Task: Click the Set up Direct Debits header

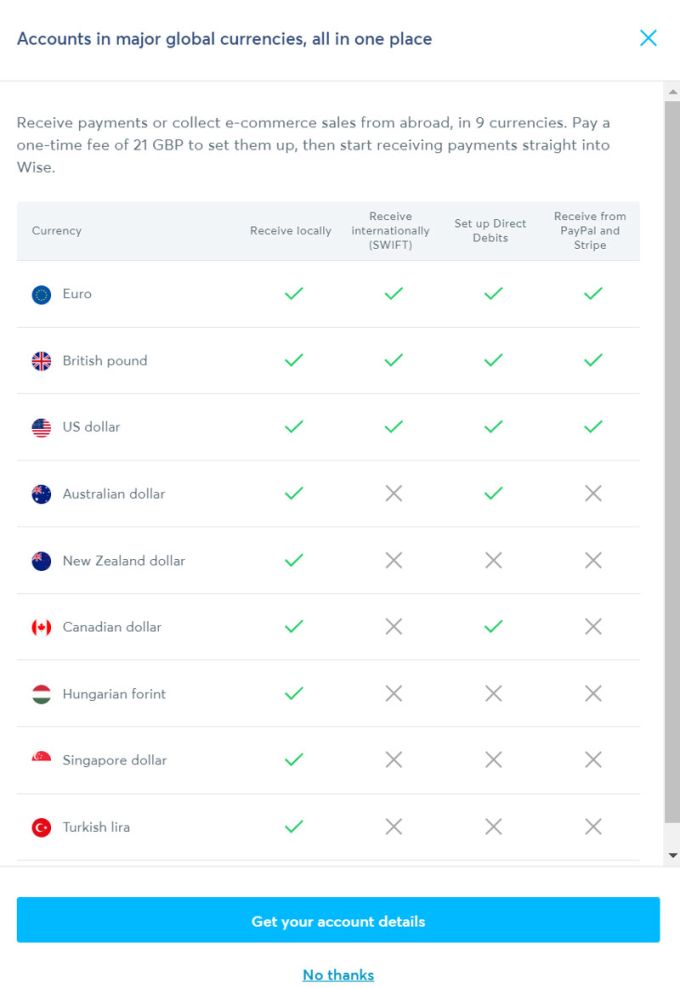Action: tap(490, 231)
